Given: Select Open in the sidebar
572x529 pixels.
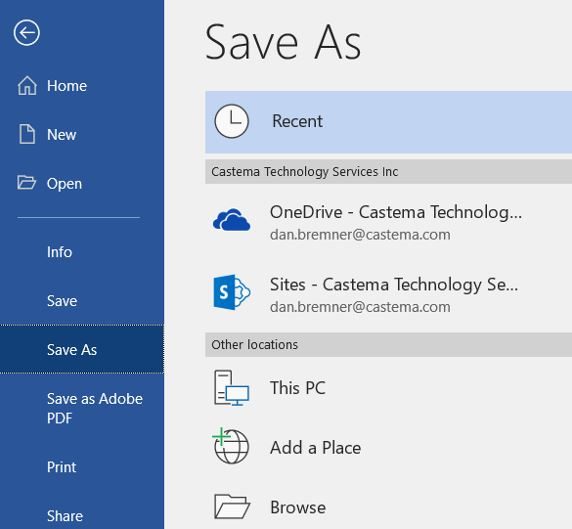Looking at the screenshot, I should click(64, 184).
